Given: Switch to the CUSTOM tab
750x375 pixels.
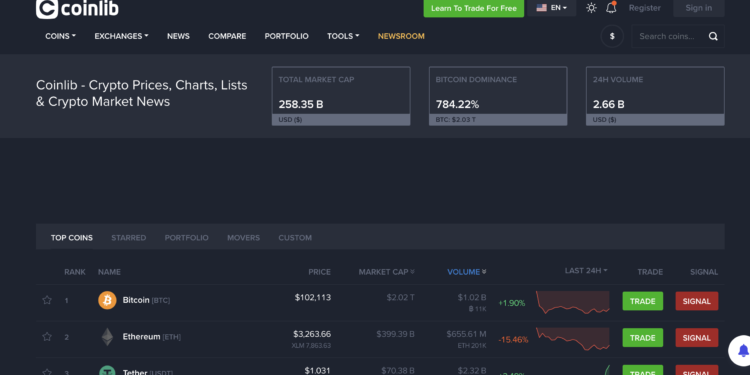Looking at the screenshot, I should pos(295,238).
